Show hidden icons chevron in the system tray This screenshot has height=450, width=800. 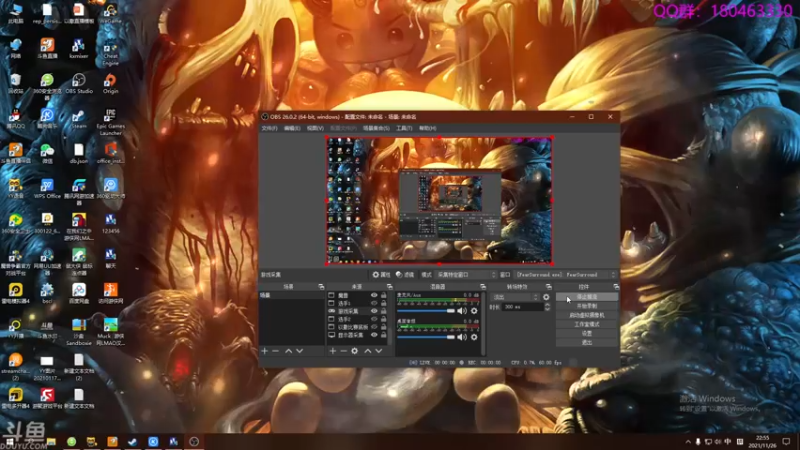pos(688,442)
